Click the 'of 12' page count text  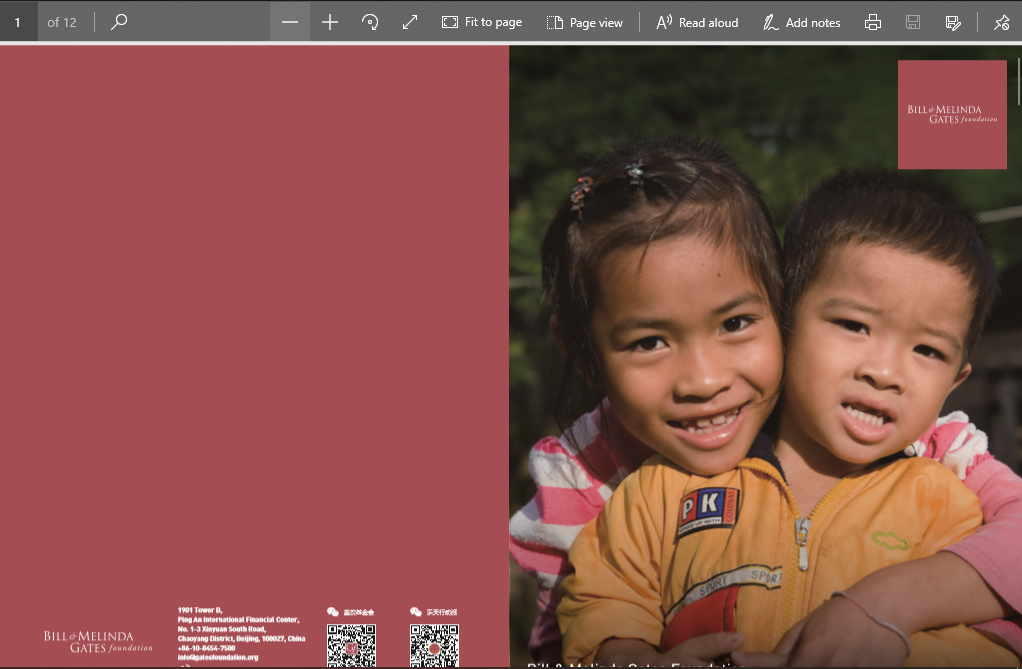click(62, 22)
